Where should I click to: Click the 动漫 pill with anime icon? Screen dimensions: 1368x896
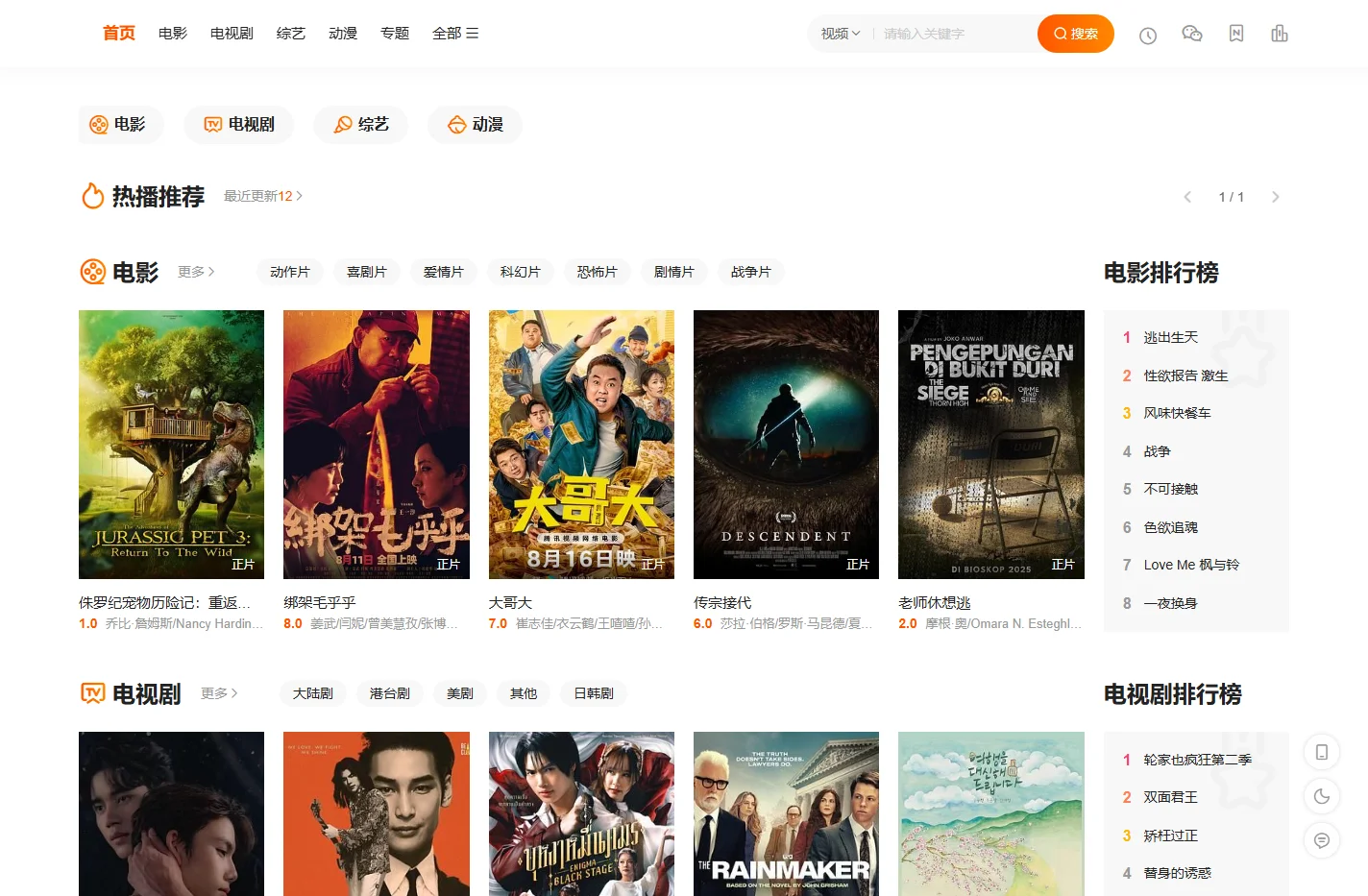(x=476, y=125)
